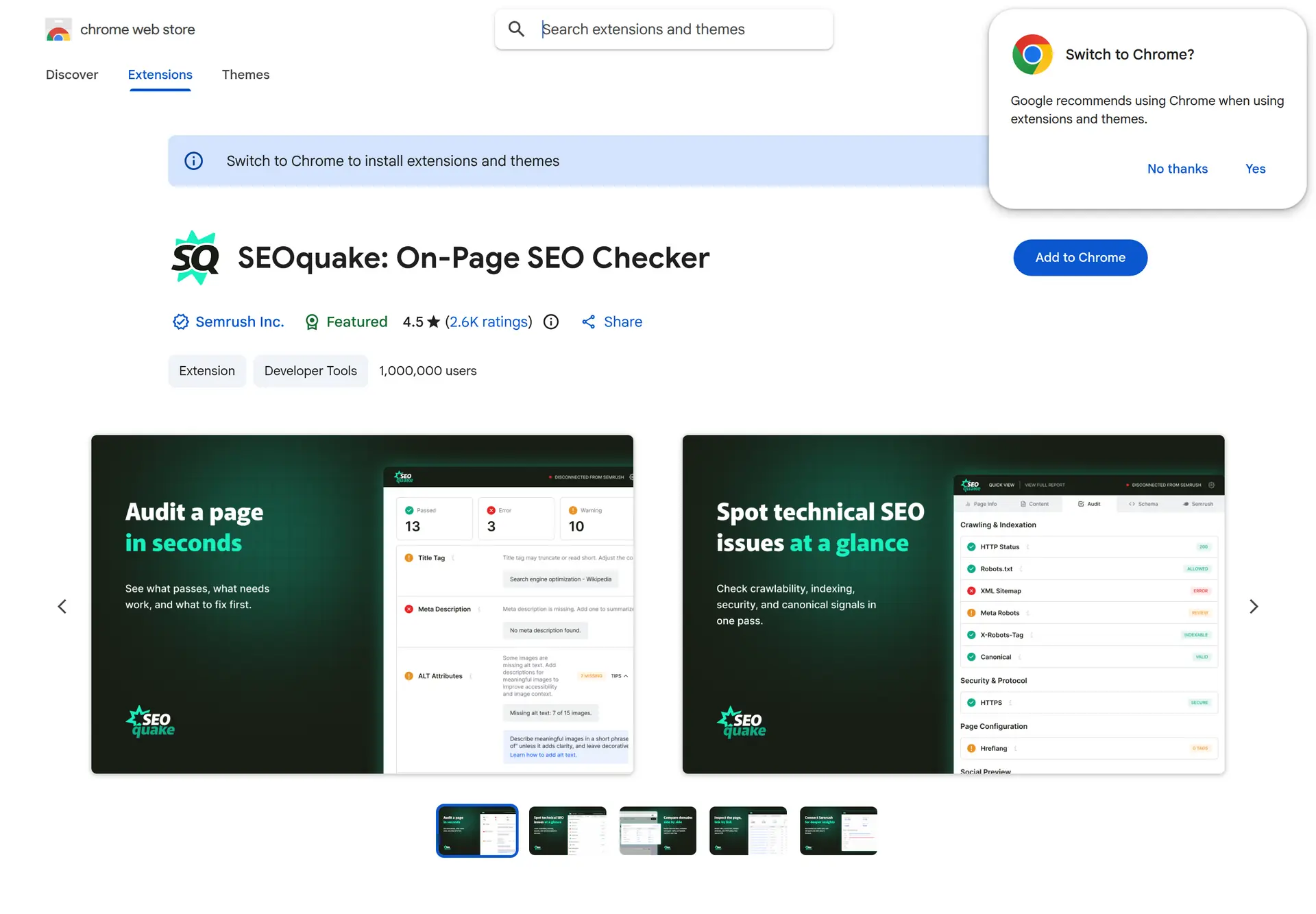Open the 'Audit a page in seconds' screenshot
Image resolution: width=1316 pixels, height=914 pixels.
click(362, 604)
